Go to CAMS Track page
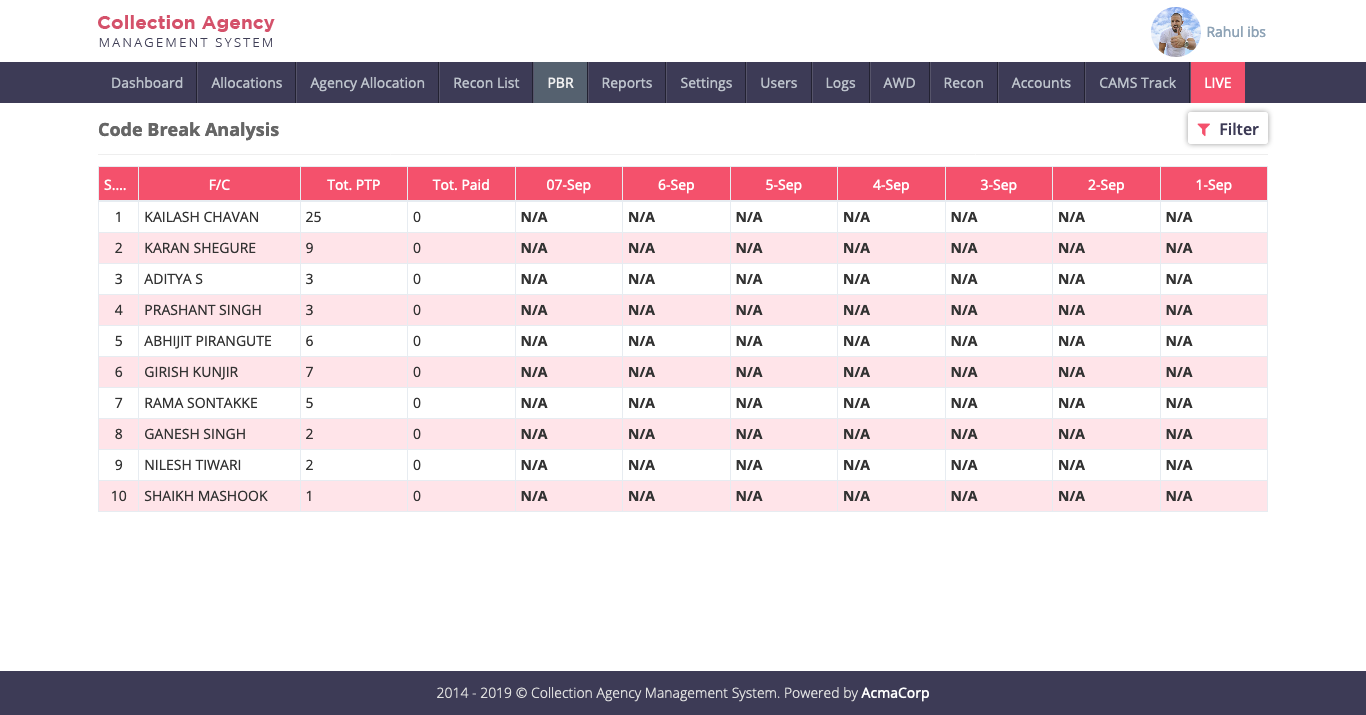This screenshot has height=715, width=1366. tap(1137, 83)
